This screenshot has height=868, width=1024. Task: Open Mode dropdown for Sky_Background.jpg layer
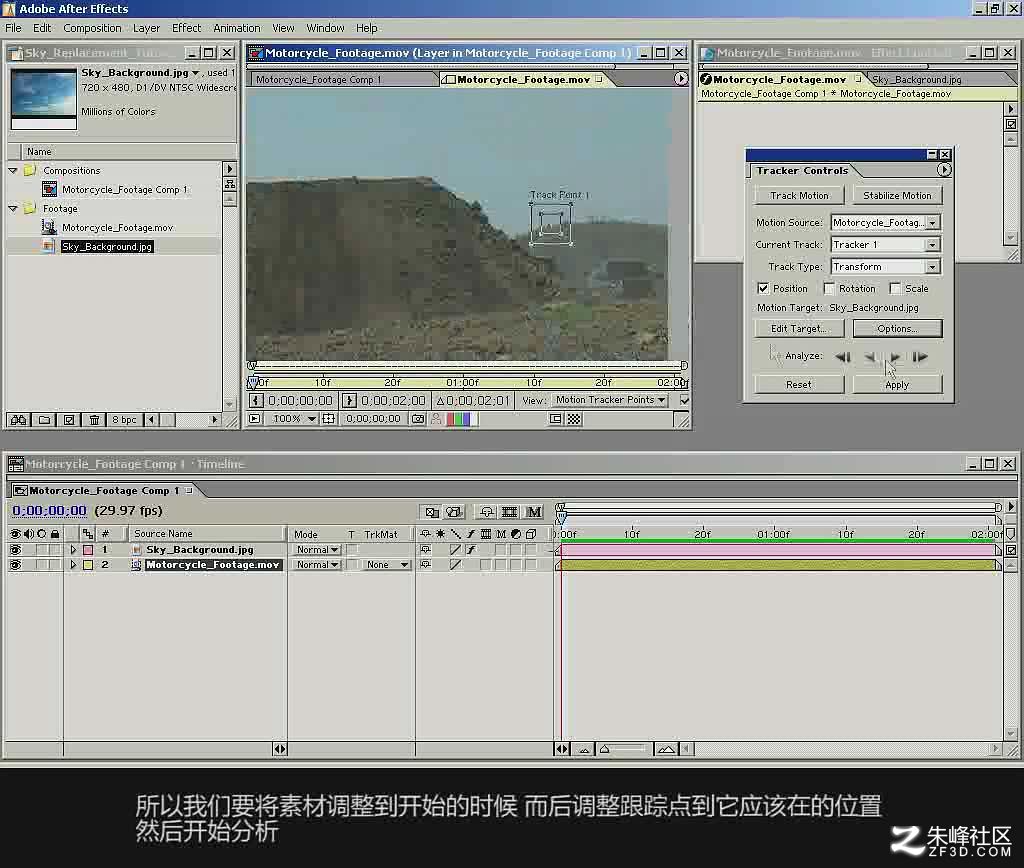[x=316, y=550]
